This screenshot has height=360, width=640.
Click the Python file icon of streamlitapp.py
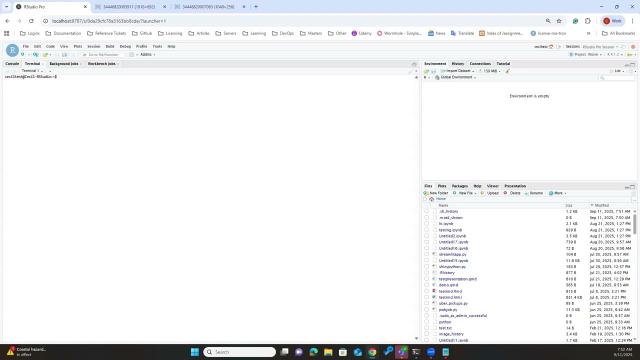pyautogui.click(x=434, y=254)
